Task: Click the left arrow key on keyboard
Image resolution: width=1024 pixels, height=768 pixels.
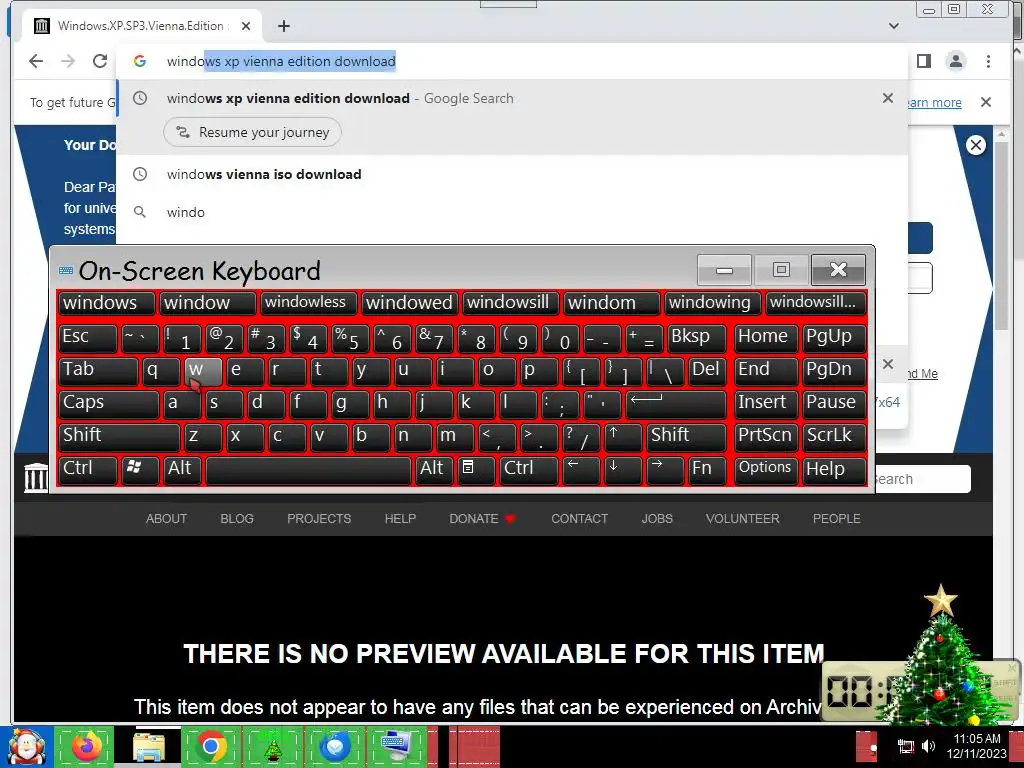Action: (x=581, y=470)
